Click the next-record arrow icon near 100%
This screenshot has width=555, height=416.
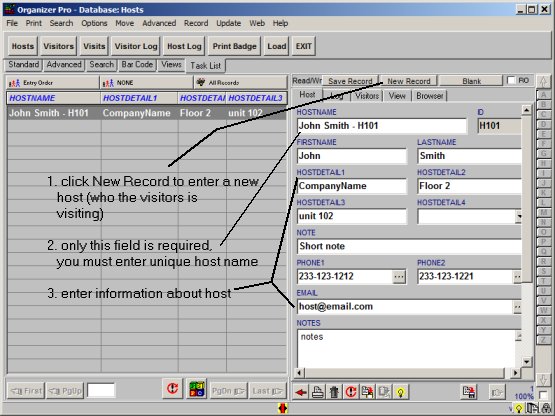pos(497,392)
